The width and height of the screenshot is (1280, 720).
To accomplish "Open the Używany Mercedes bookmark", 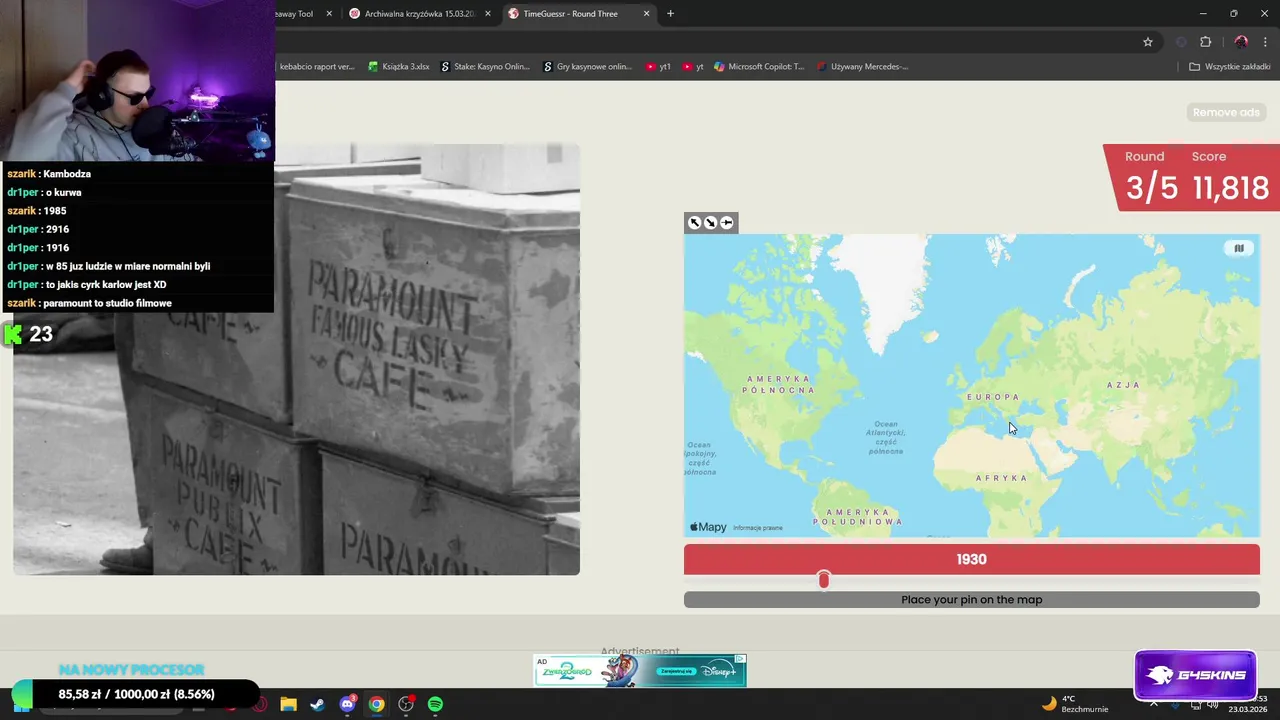I will (x=862, y=67).
